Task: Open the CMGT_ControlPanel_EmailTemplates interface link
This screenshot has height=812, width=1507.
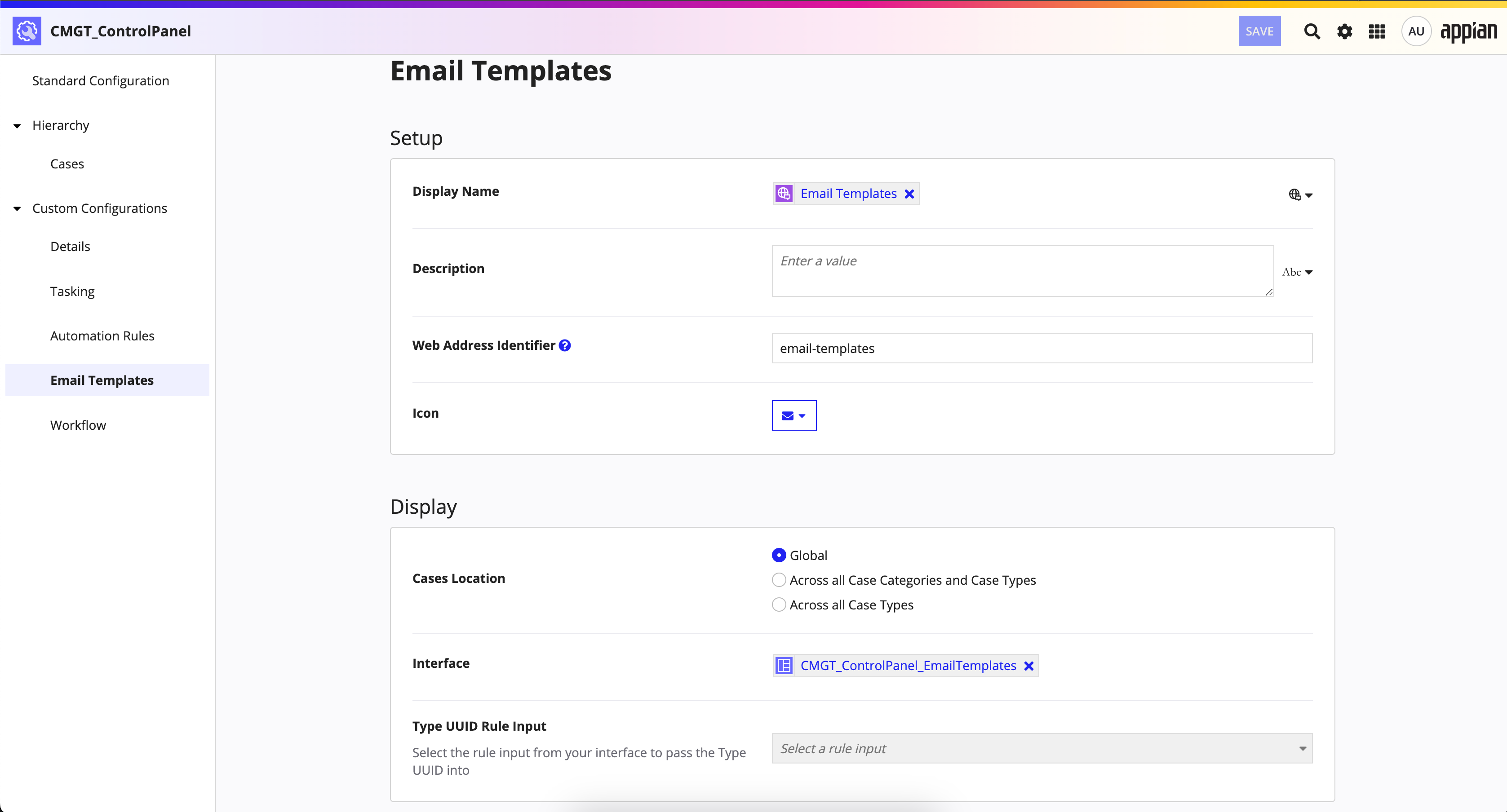Action: pyautogui.click(x=908, y=666)
